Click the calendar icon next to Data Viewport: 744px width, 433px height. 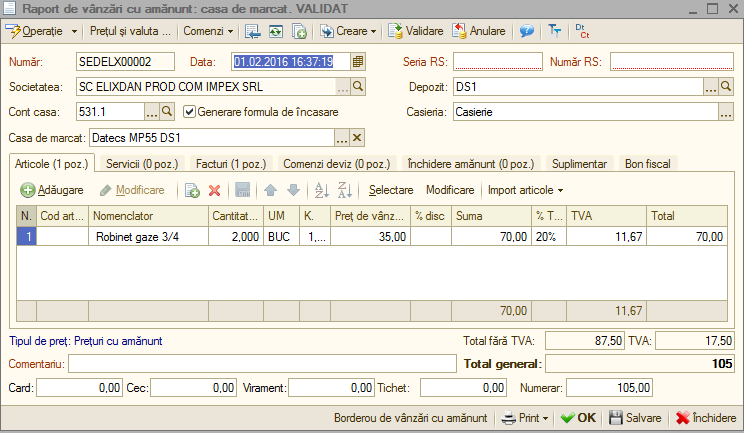(x=358, y=62)
